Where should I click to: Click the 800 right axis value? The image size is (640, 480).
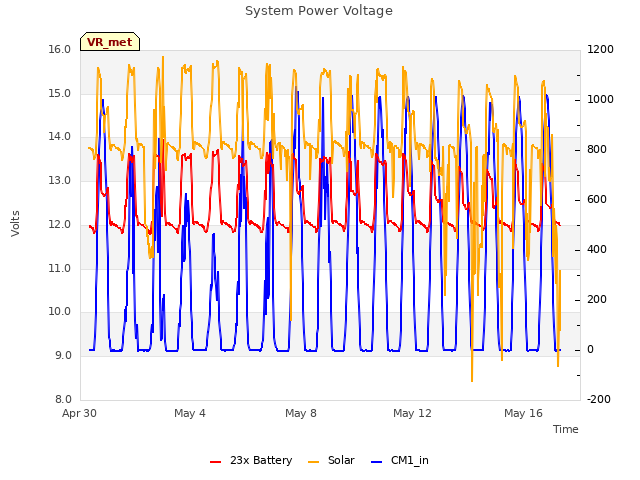tap(597, 150)
